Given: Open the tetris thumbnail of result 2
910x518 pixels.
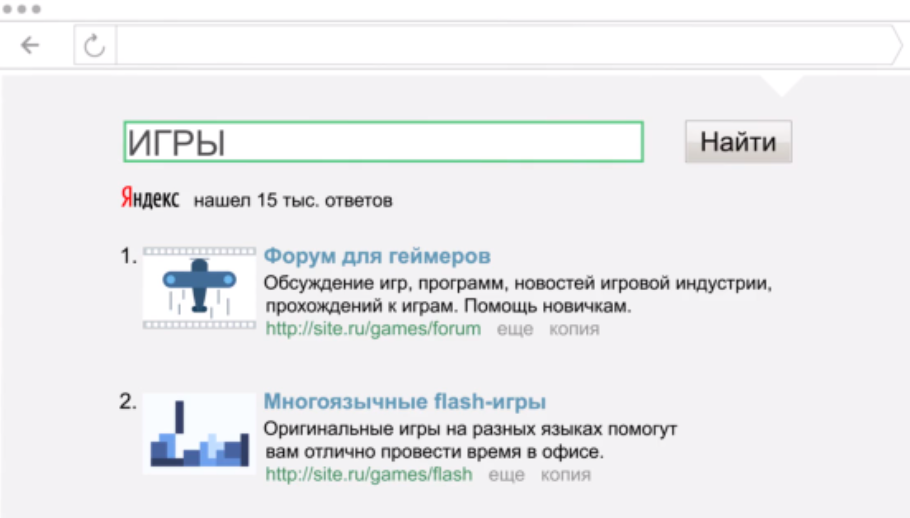Looking at the screenshot, I should click(x=199, y=433).
